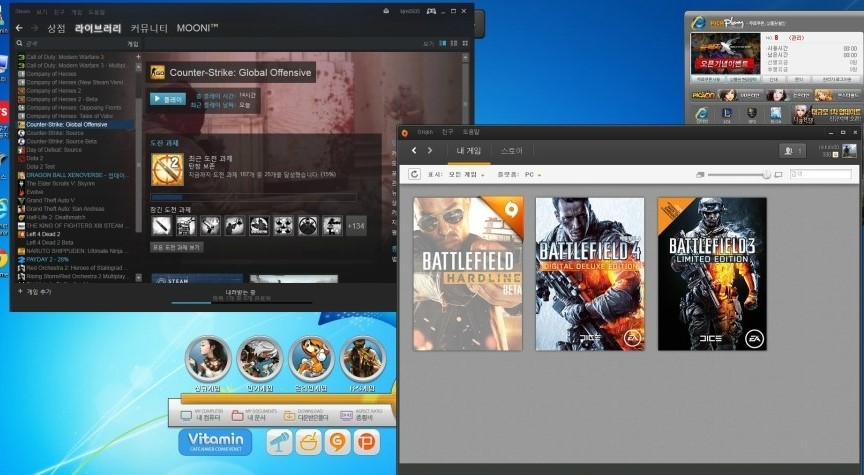Click the Origin user avatar
Screen dimensions: 864x475
849,150
